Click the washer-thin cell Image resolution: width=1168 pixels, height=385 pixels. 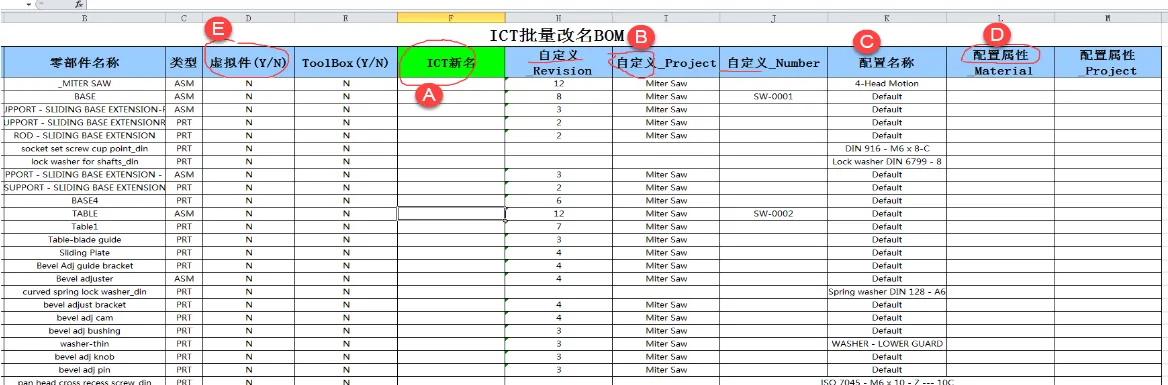tap(84, 343)
